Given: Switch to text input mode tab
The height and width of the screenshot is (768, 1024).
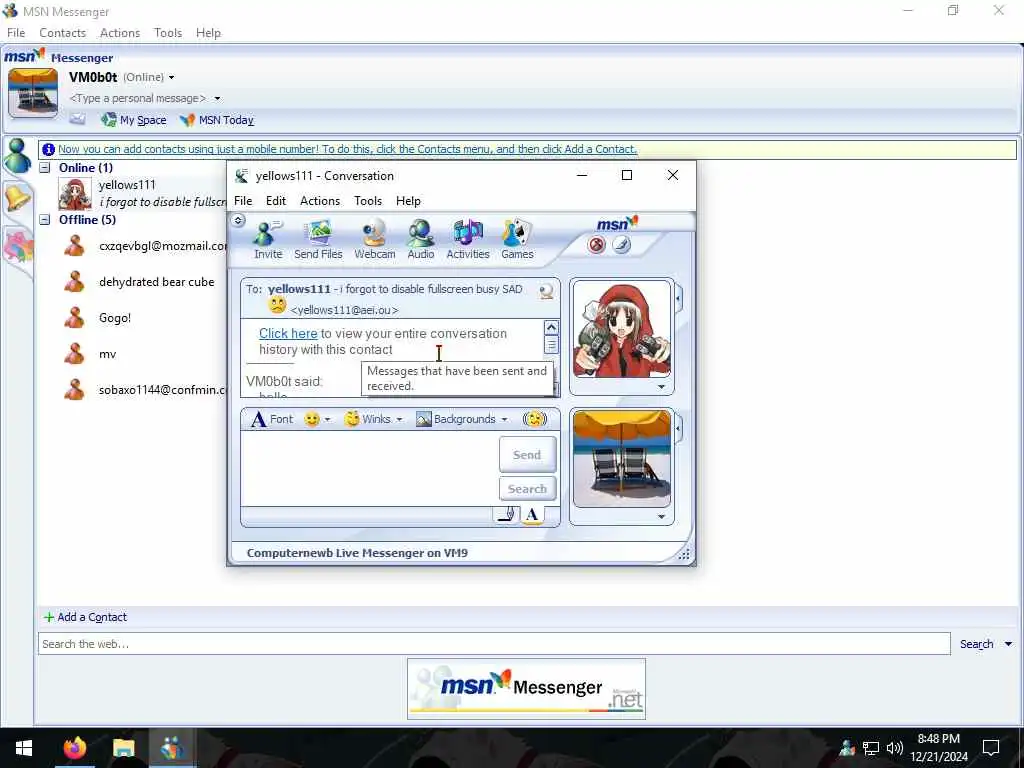Looking at the screenshot, I should click(532, 515).
